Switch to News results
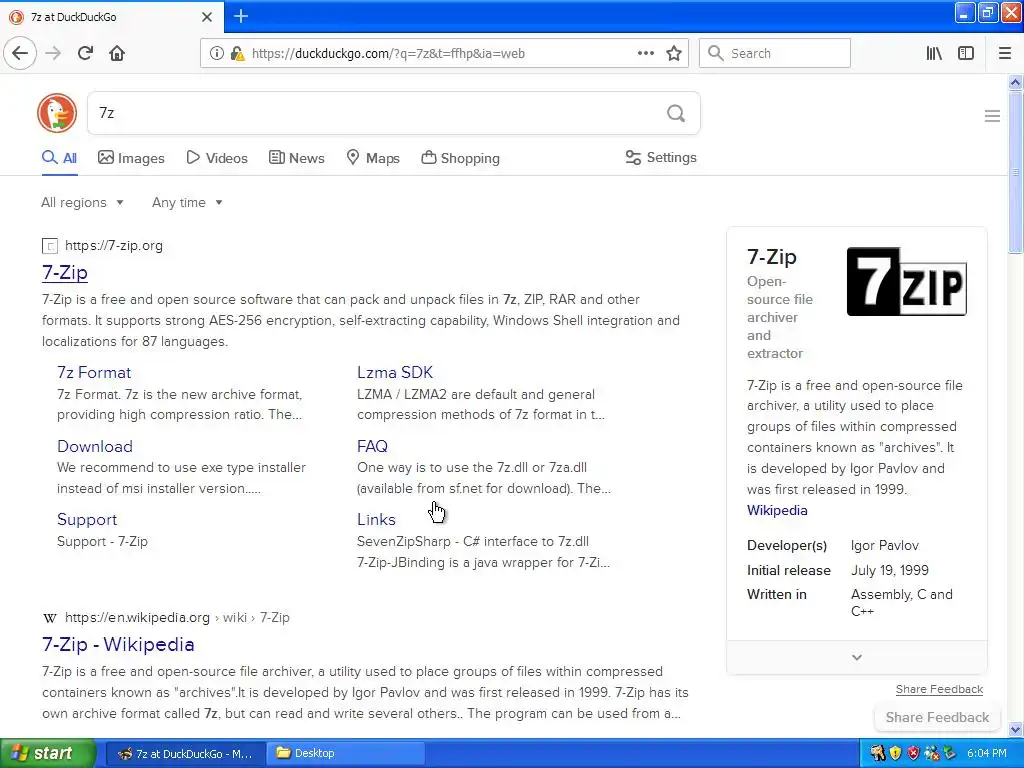Viewport: 1024px width, 768px height. pos(296,157)
